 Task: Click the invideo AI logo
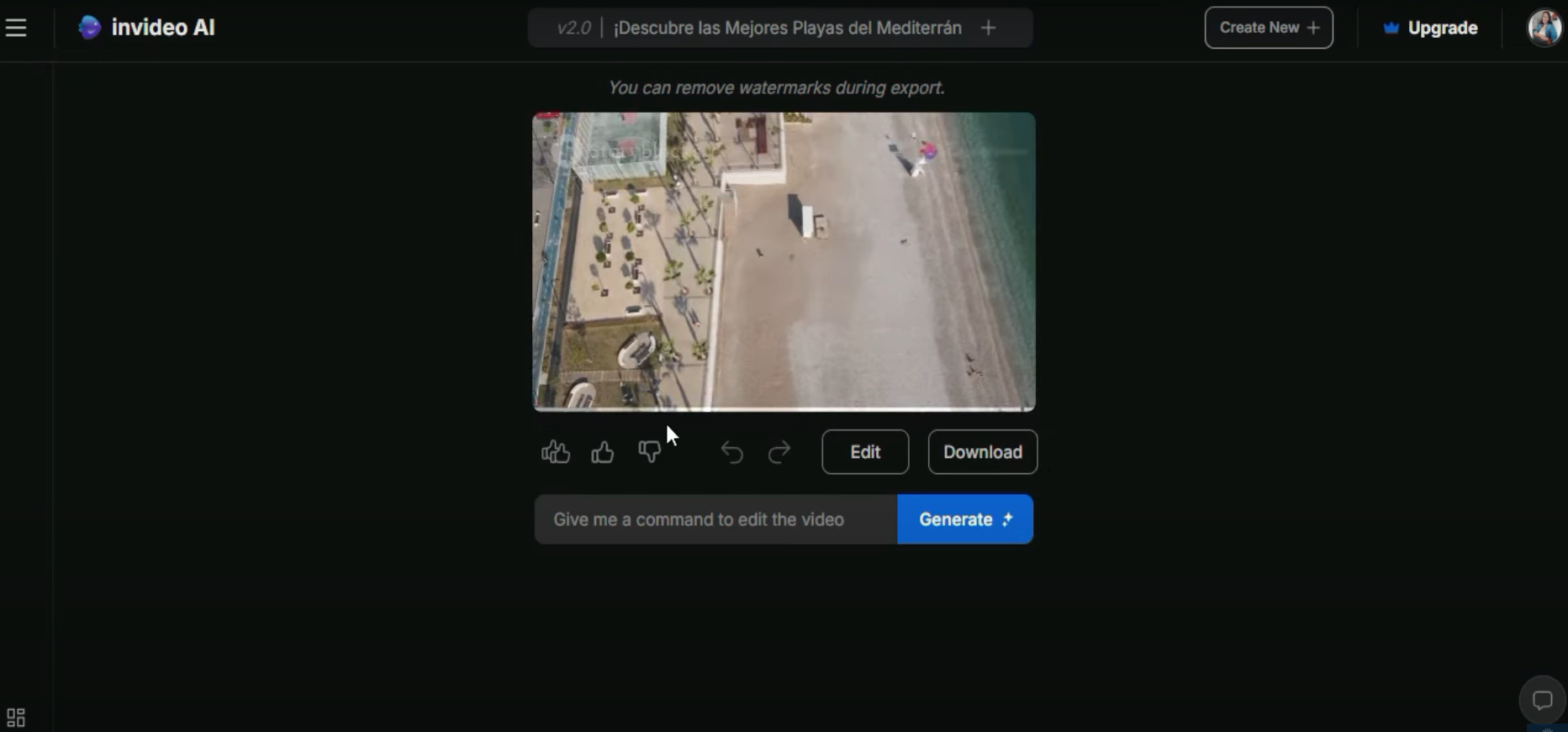(x=146, y=28)
